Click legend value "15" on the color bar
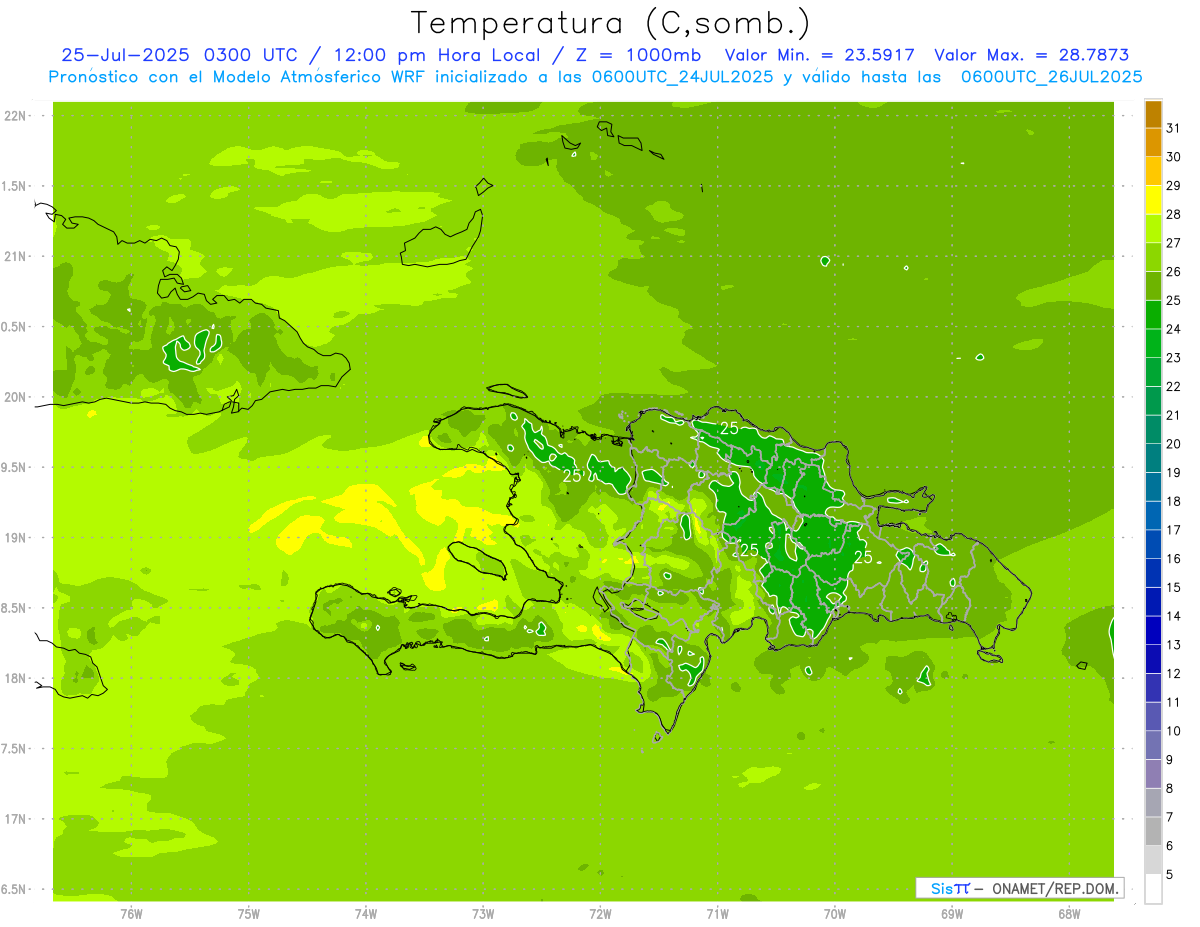The image size is (1200, 927). [x=1174, y=587]
